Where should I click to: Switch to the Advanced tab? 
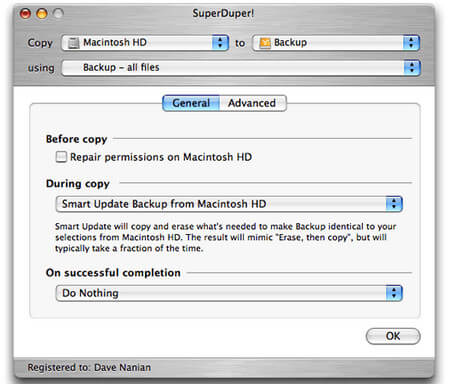coord(252,103)
